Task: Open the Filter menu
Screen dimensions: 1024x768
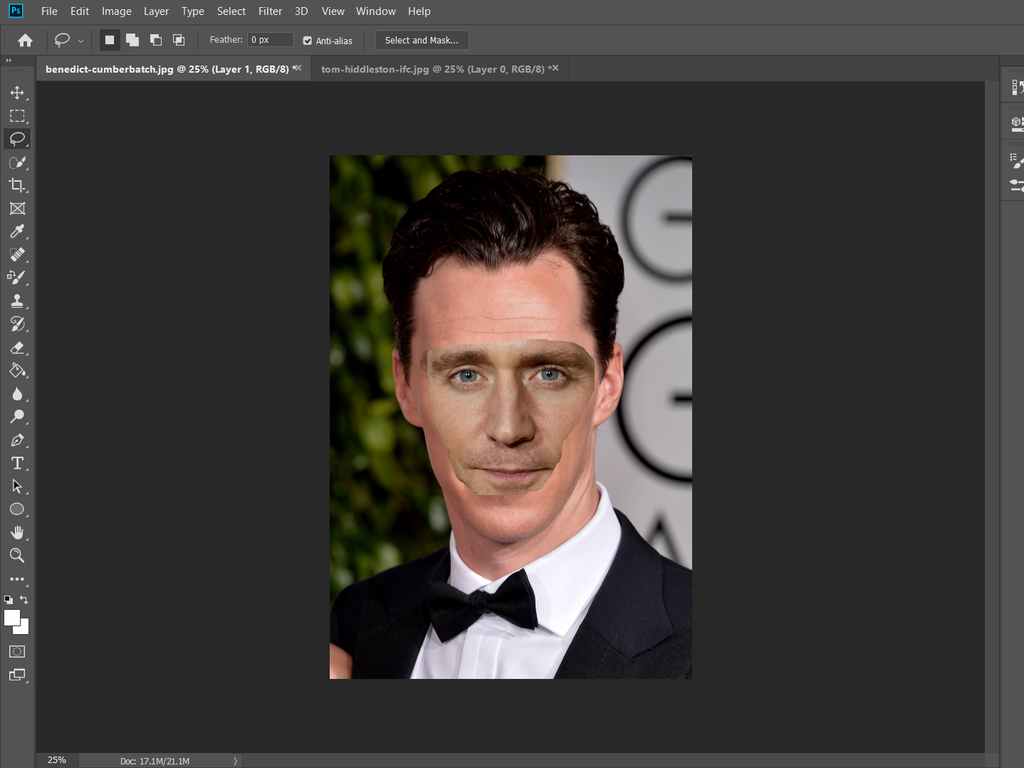Action: (270, 11)
